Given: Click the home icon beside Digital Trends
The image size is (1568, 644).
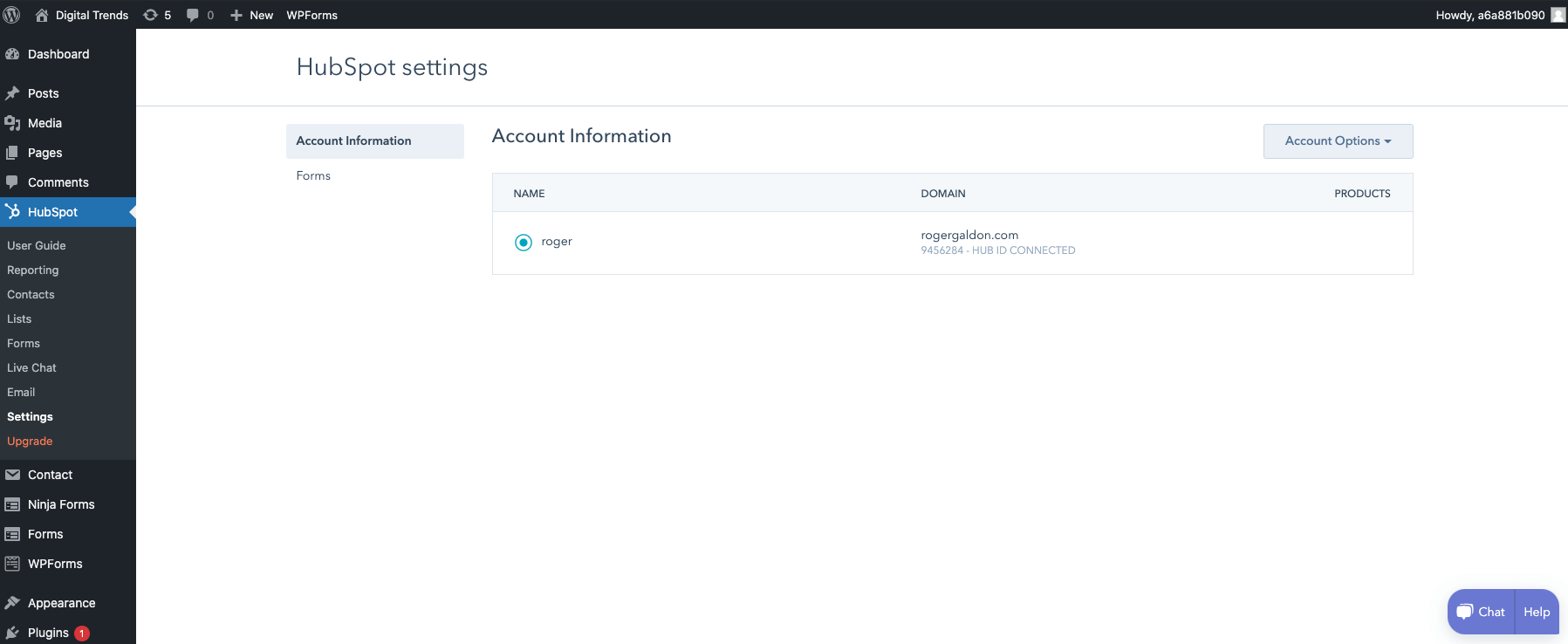Looking at the screenshot, I should tap(41, 15).
